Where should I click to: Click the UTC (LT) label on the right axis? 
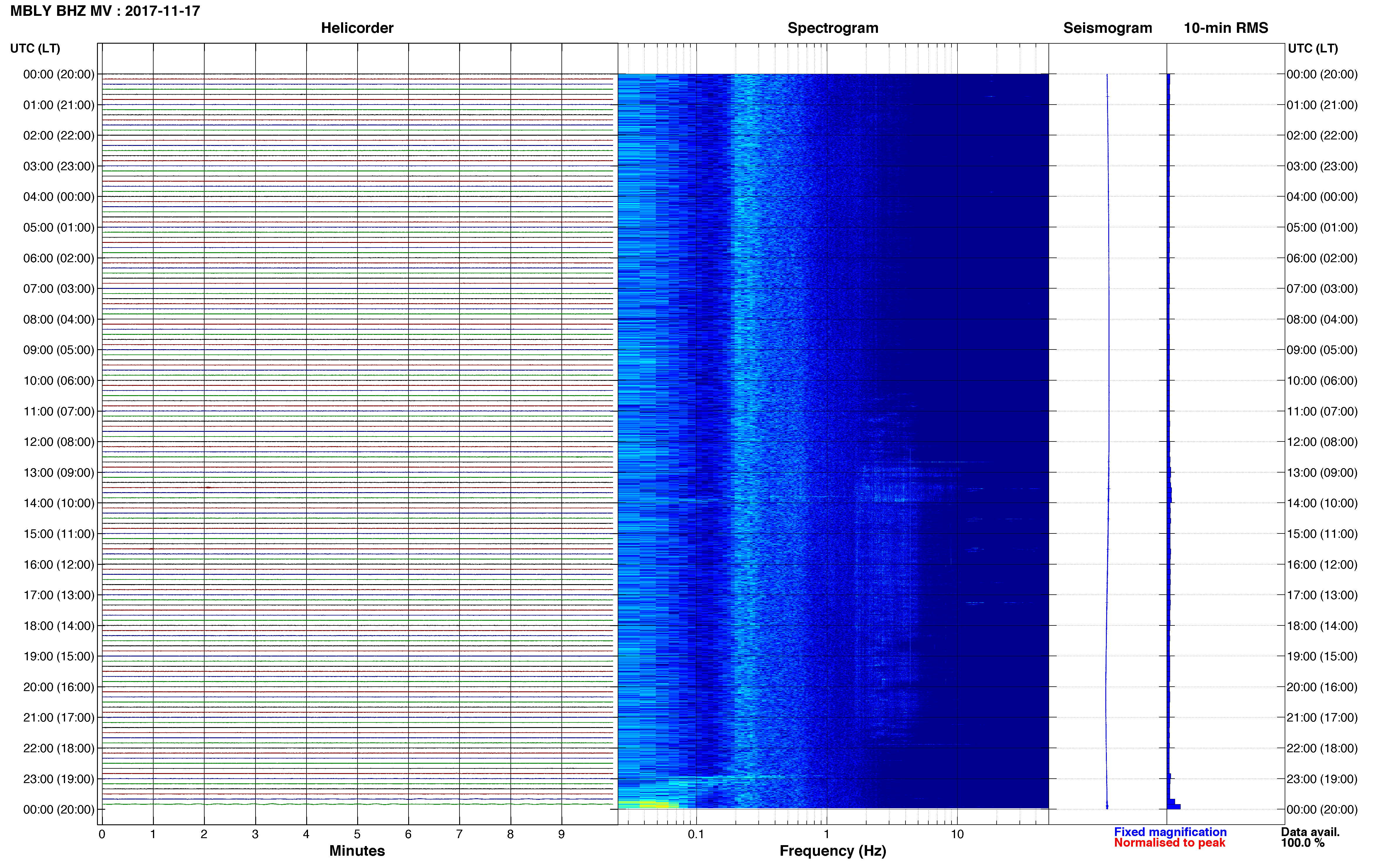1313,48
